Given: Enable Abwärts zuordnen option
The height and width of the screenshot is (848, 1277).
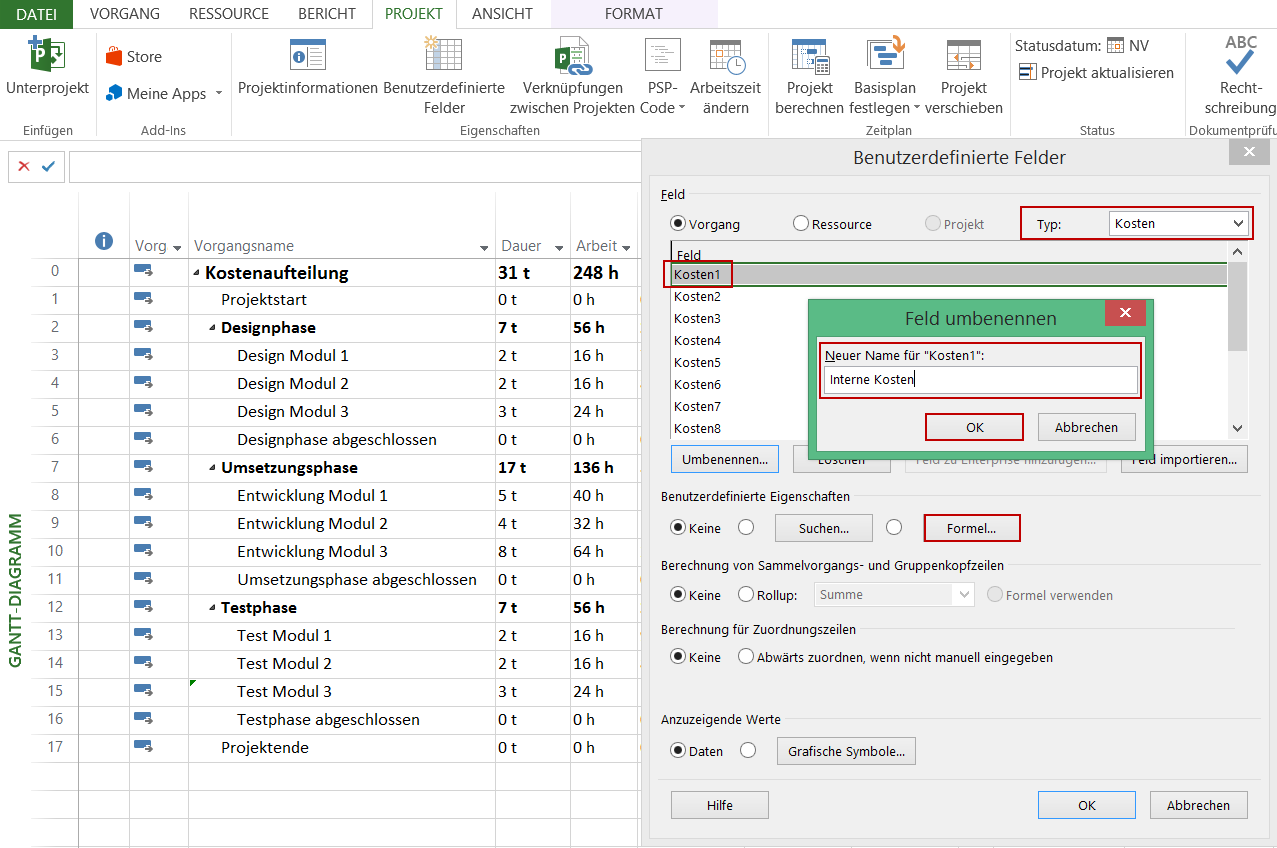Looking at the screenshot, I should [x=746, y=657].
